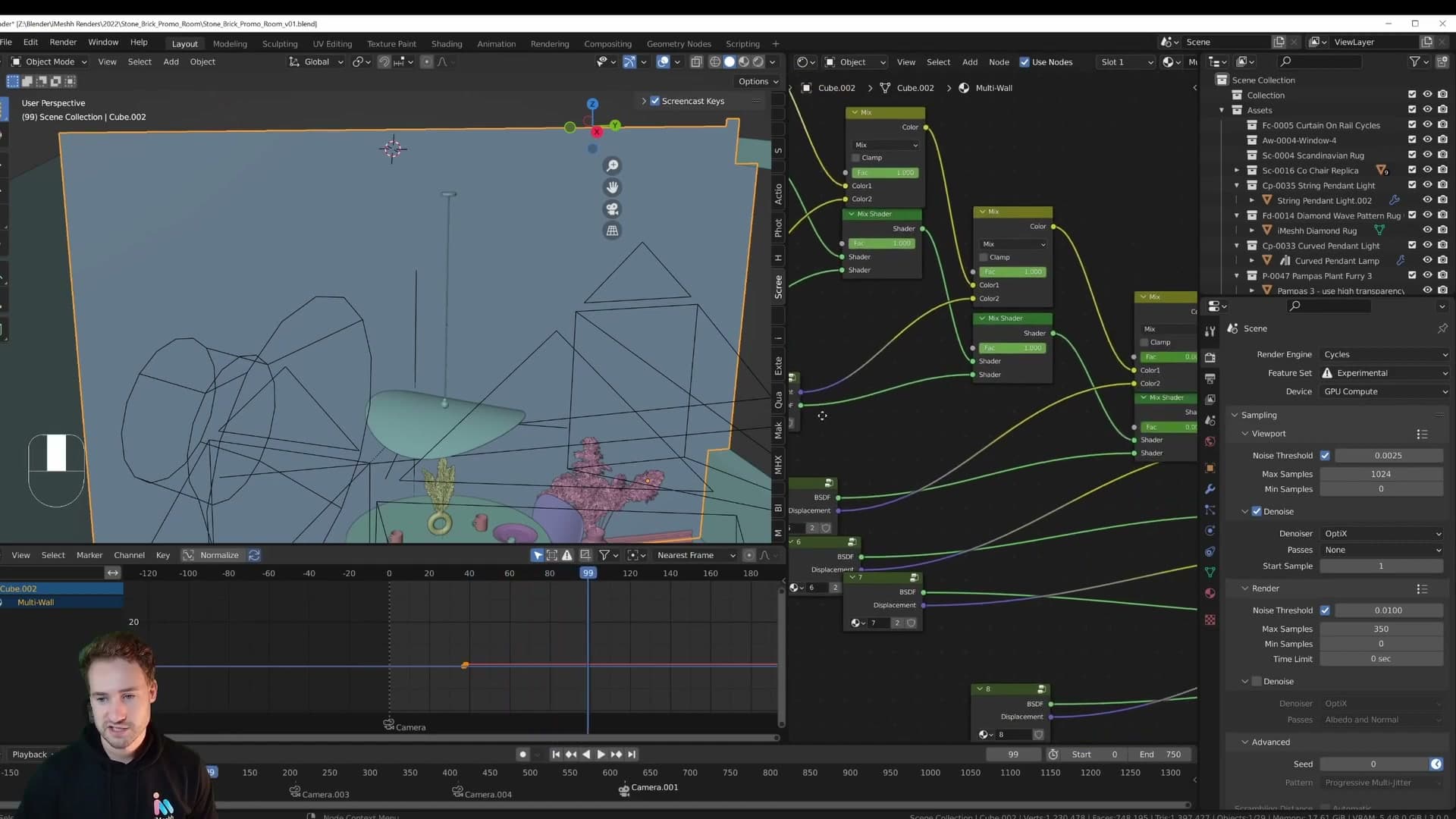Image resolution: width=1456 pixels, height=819 pixels.
Task: Click pin icon in Scene properties header
Action: point(1442,328)
